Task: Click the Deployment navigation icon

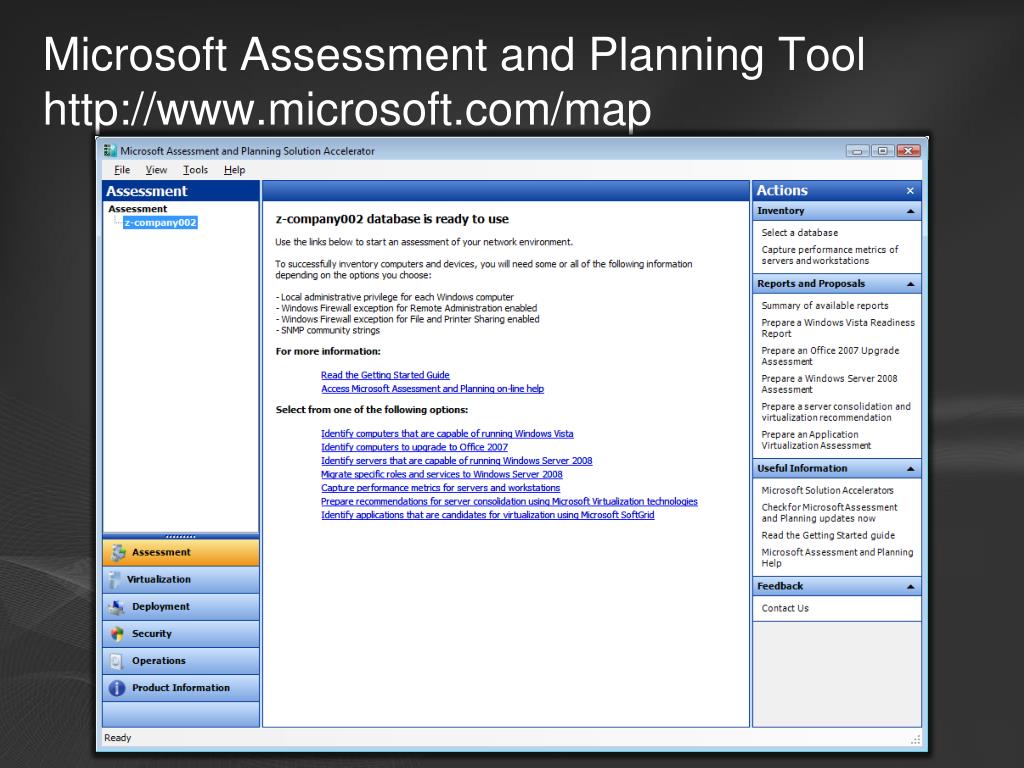Action: (x=117, y=607)
